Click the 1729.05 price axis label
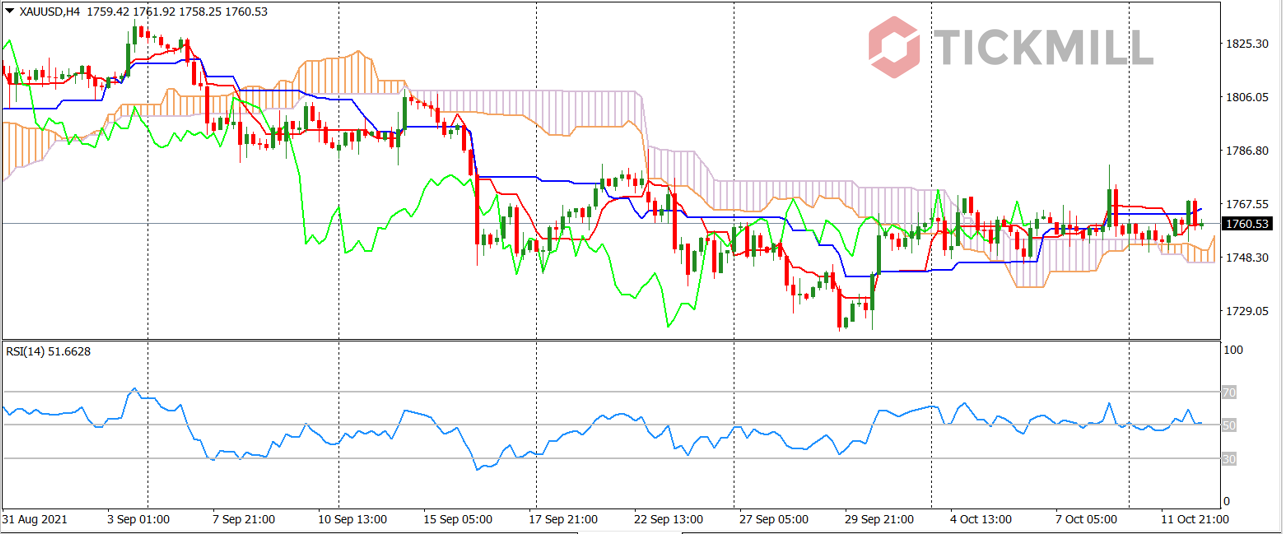1283x534 pixels. [1246, 311]
